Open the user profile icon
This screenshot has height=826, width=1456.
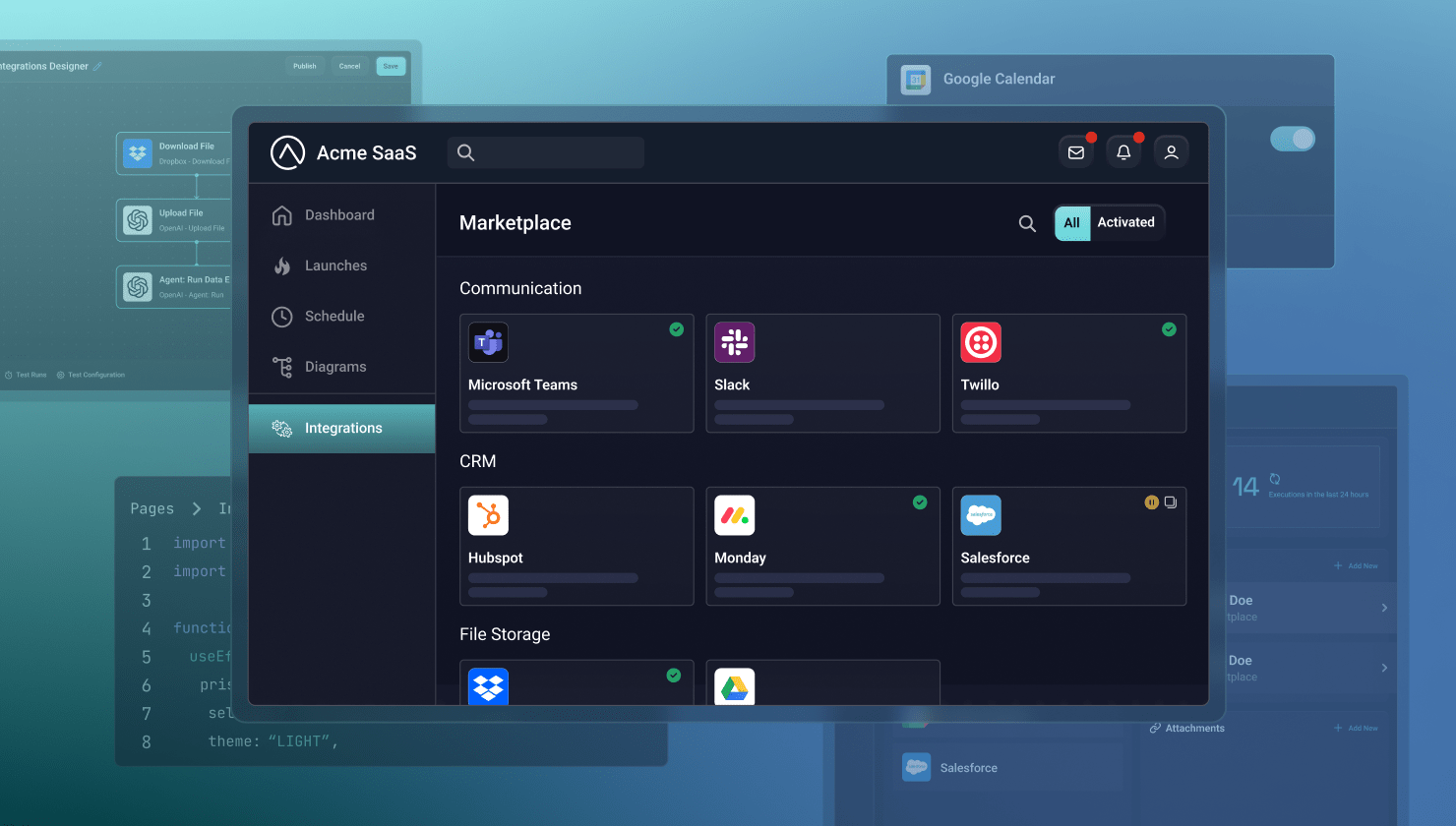(x=1171, y=152)
